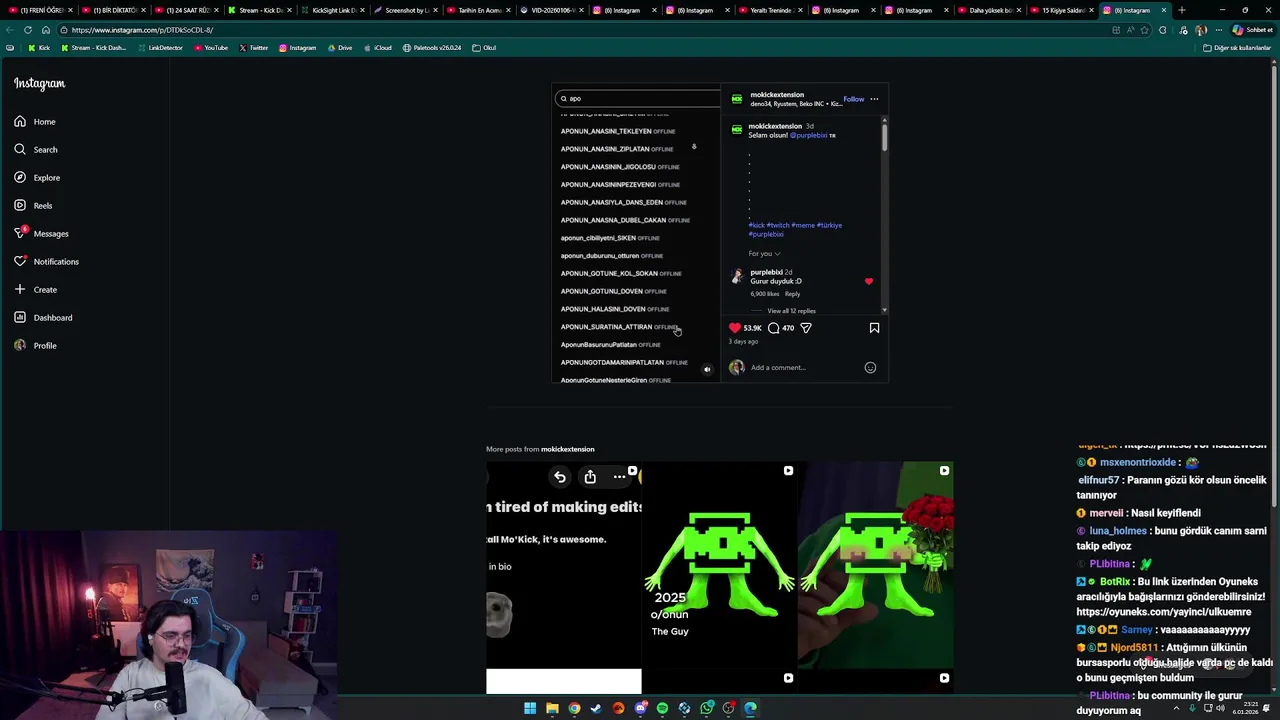1280x720 pixels.
Task: Open comments using the speech bubble icon
Action: coord(774,328)
